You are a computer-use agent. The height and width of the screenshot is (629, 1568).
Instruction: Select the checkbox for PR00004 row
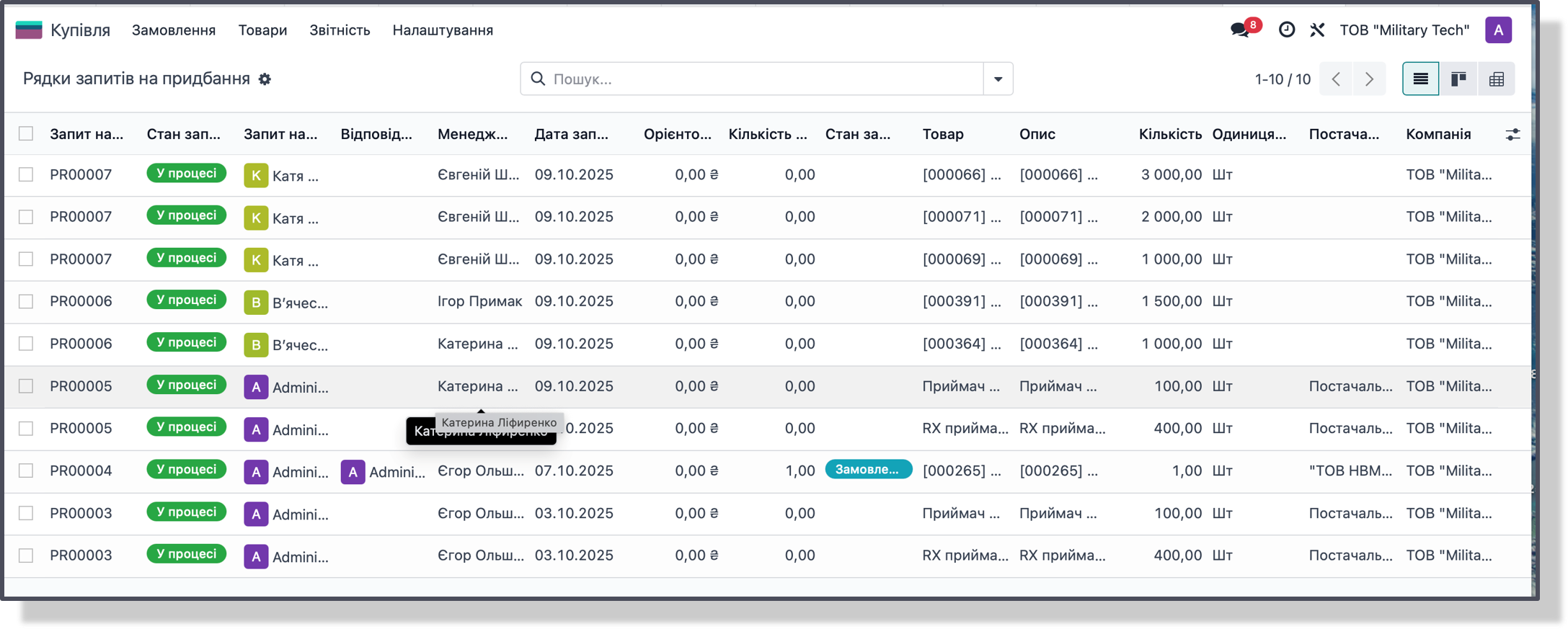[26, 470]
